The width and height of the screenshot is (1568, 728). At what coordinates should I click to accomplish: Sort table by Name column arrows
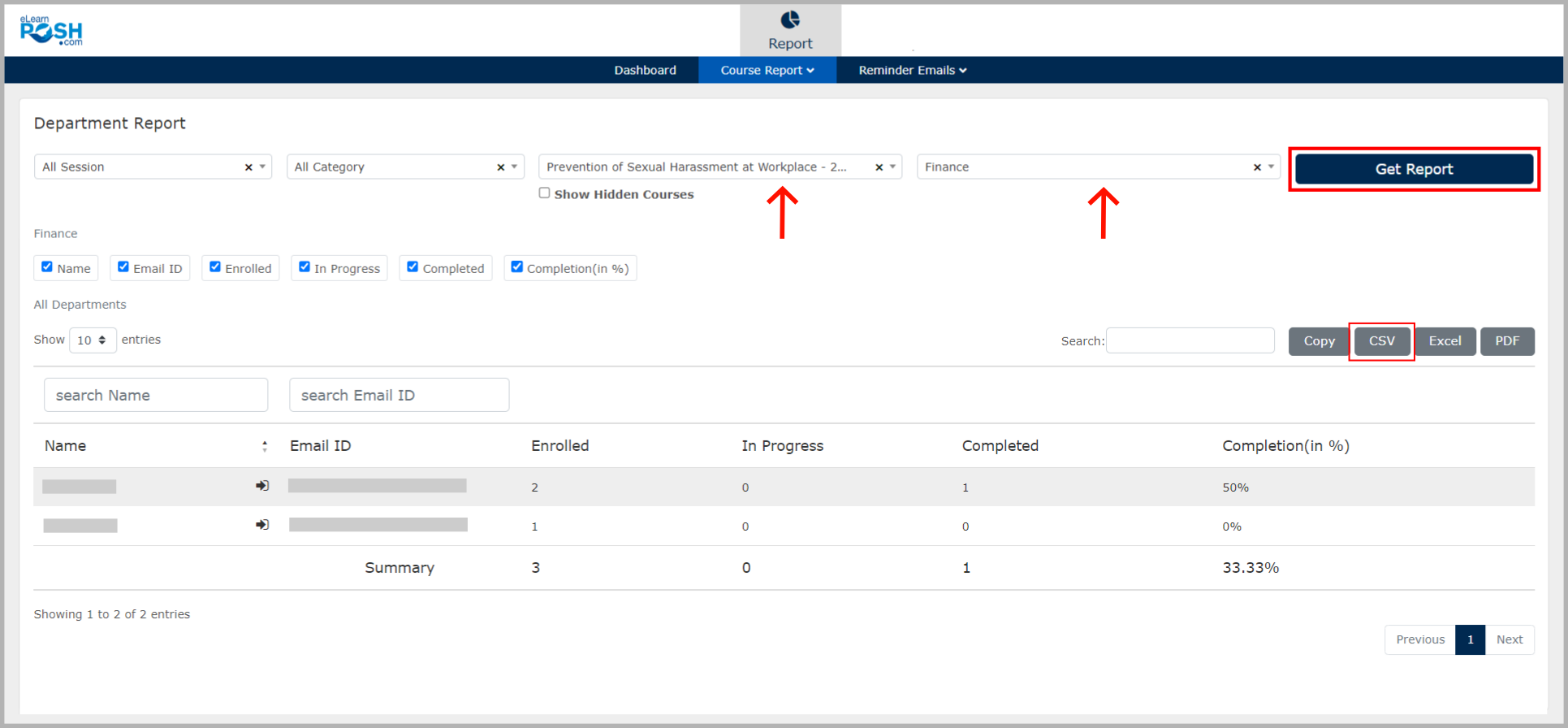265,446
